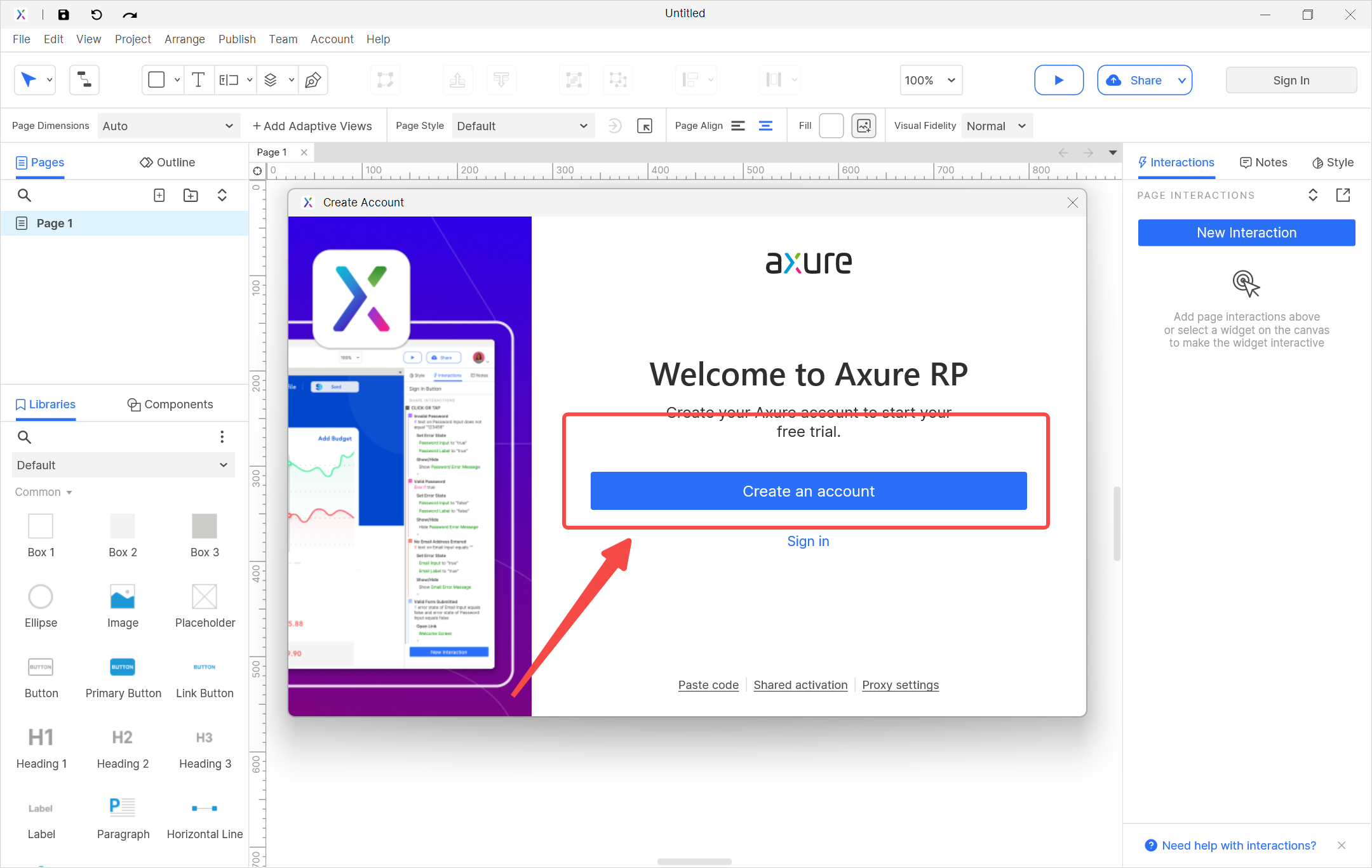Open the canvas tab list dropdown arrow
Screen dimensions: 1372x868
point(1113,152)
